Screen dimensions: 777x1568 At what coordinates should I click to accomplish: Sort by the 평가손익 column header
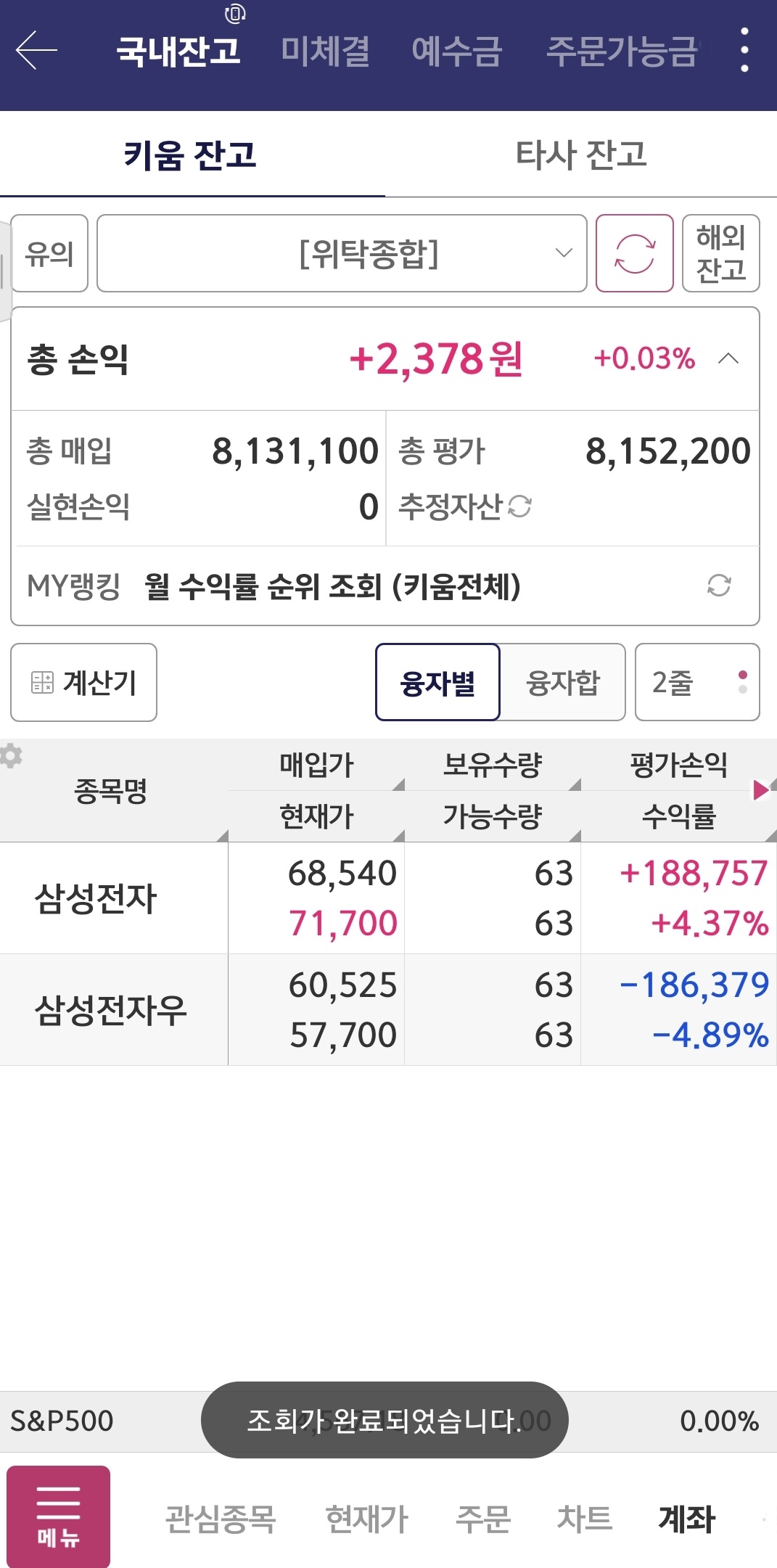click(x=679, y=765)
